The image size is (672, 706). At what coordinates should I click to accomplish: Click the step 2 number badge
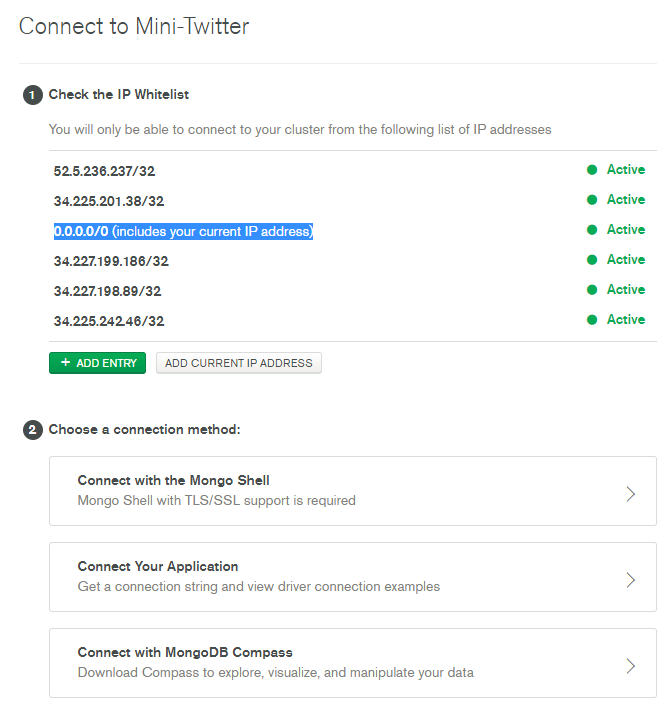click(x=32, y=430)
